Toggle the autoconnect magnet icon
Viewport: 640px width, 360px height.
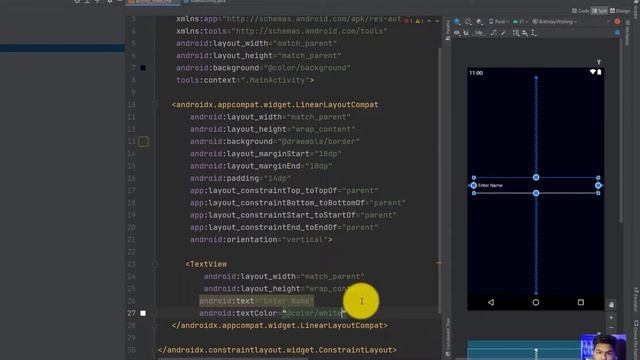466,33
